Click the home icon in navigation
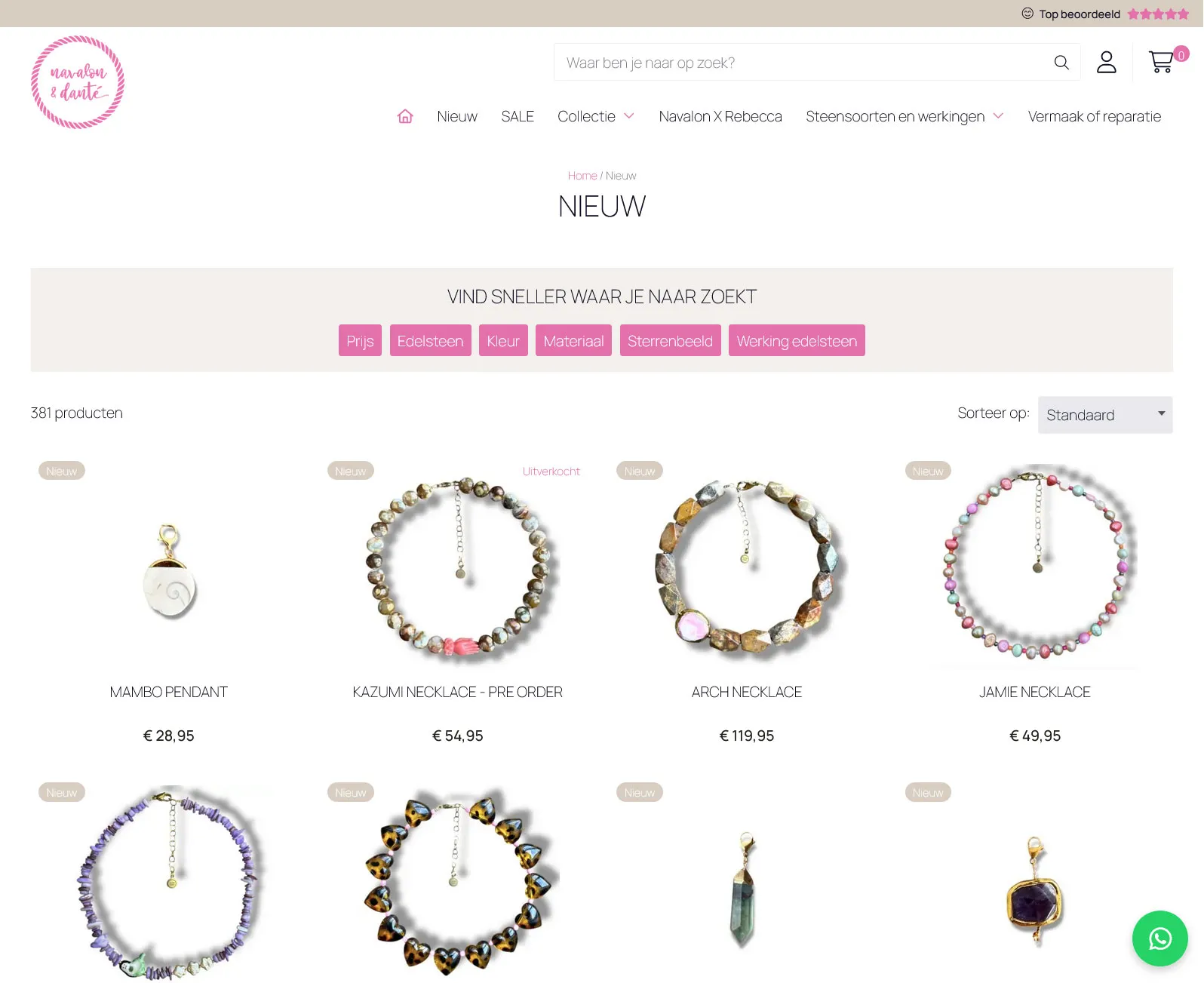The width and height of the screenshot is (1204, 983). click(x=405, y=116)
